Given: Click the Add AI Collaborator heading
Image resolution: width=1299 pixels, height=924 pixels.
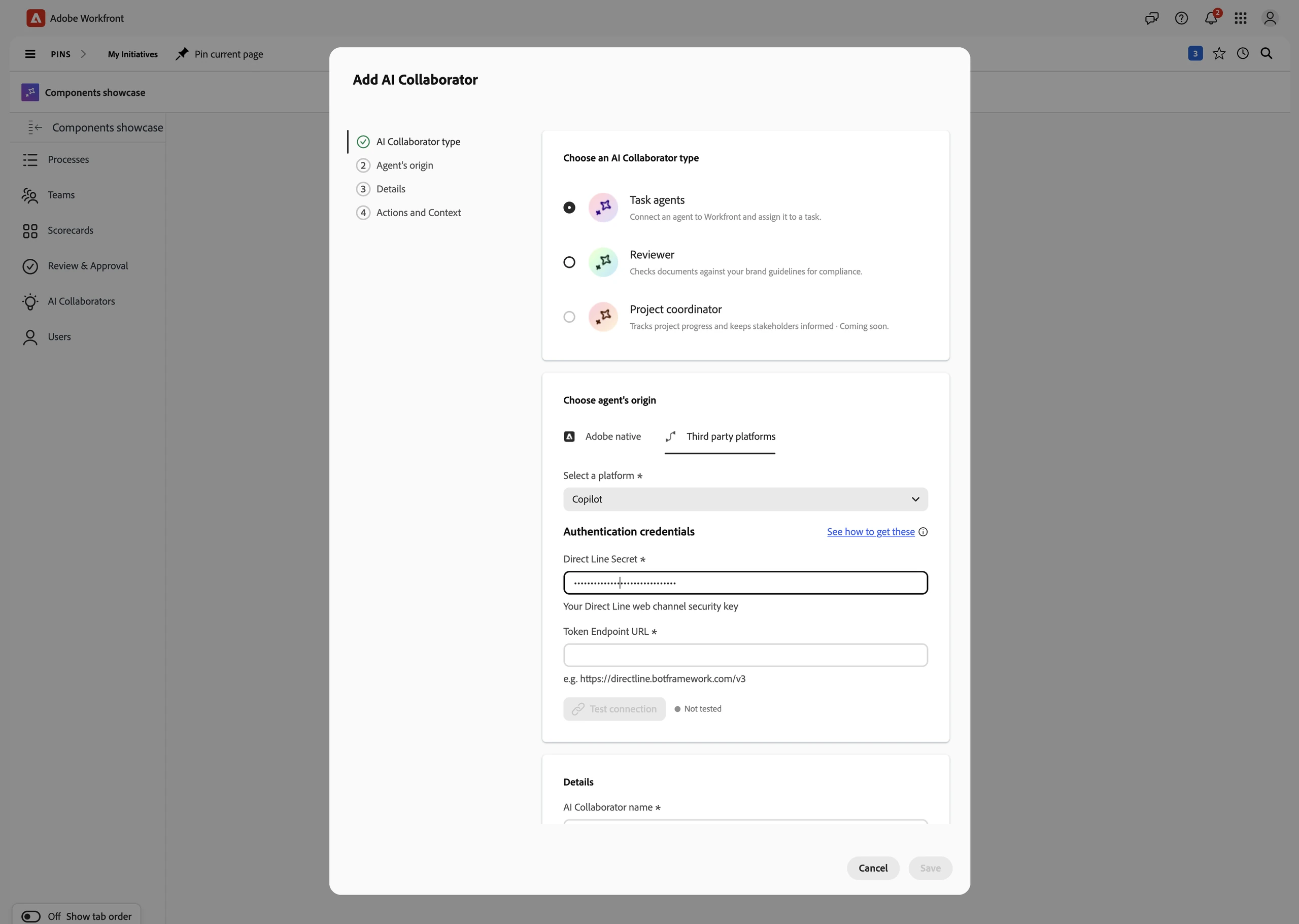Looking at the screenshot, I should [416, 80].
